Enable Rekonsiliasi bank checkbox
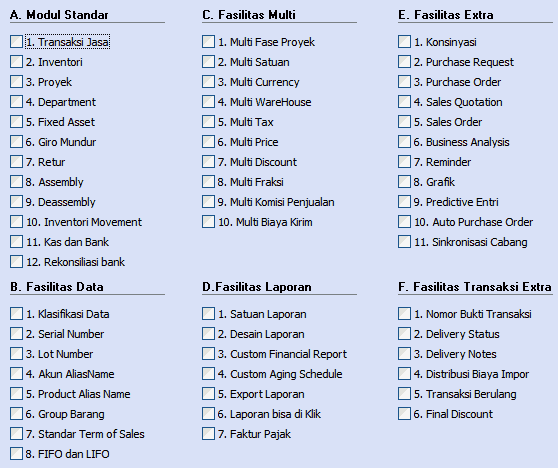 tap(16, 262)
